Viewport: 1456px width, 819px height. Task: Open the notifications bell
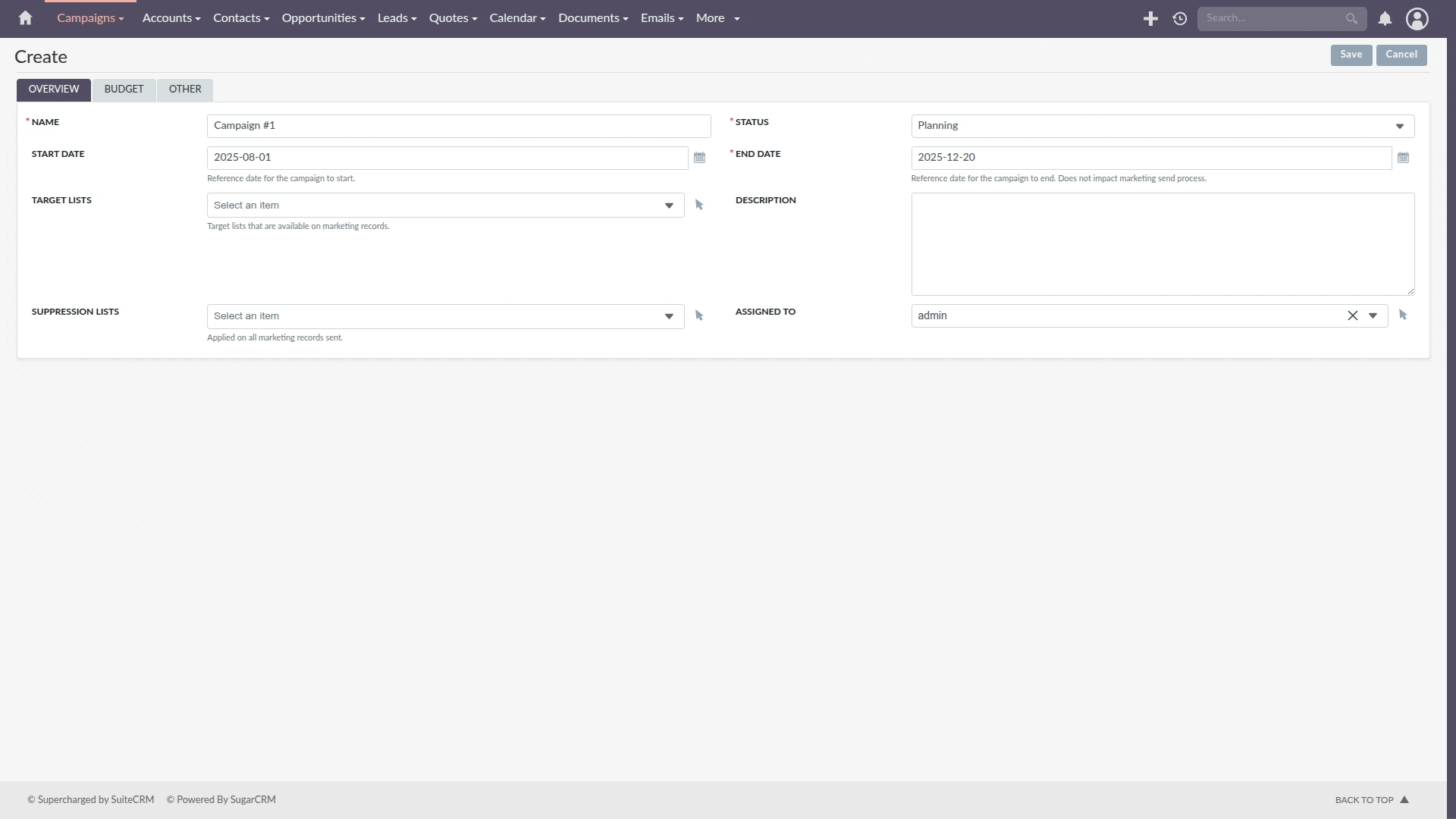pos(1385,19)
